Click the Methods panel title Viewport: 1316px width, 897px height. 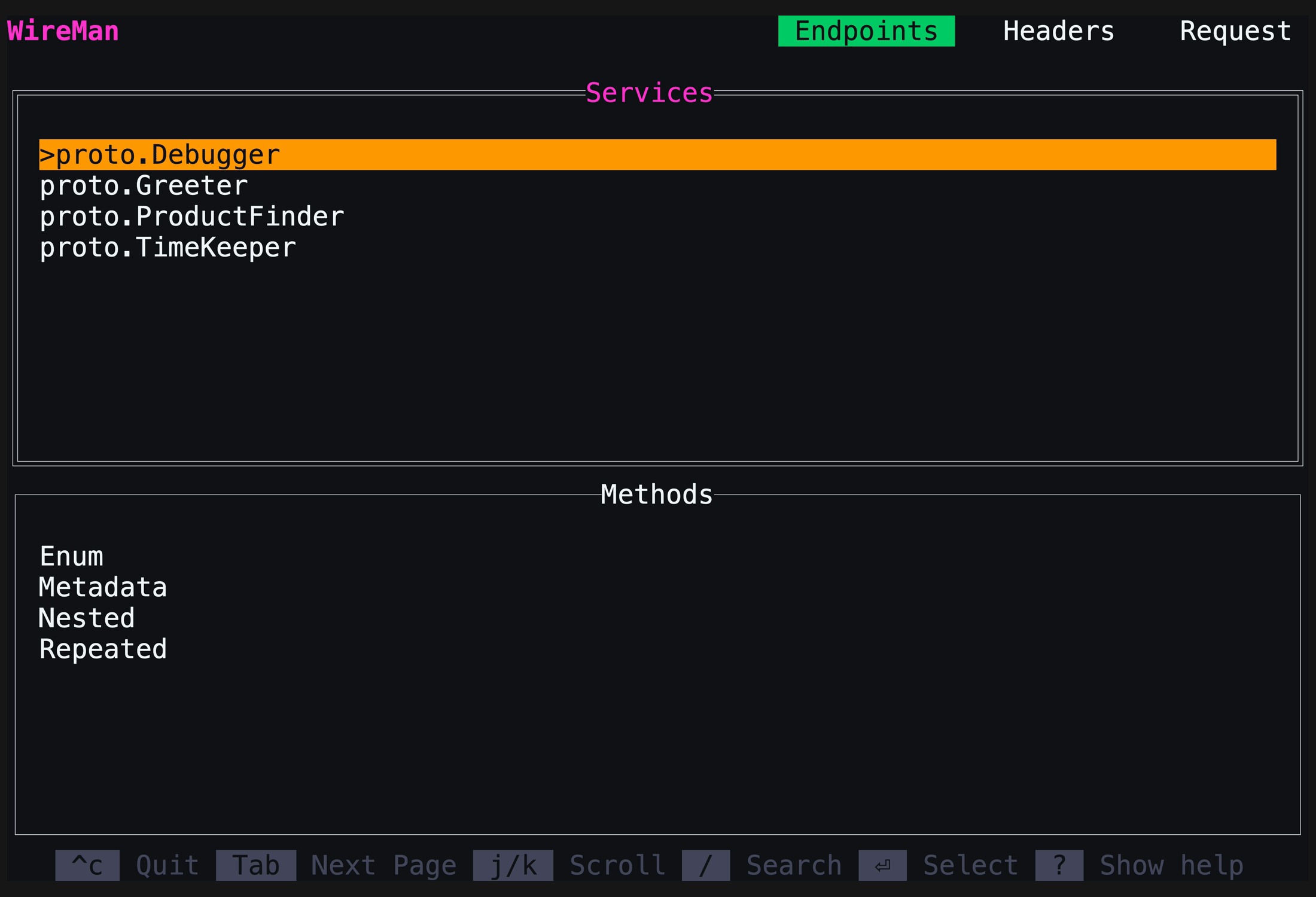[656, 494]
